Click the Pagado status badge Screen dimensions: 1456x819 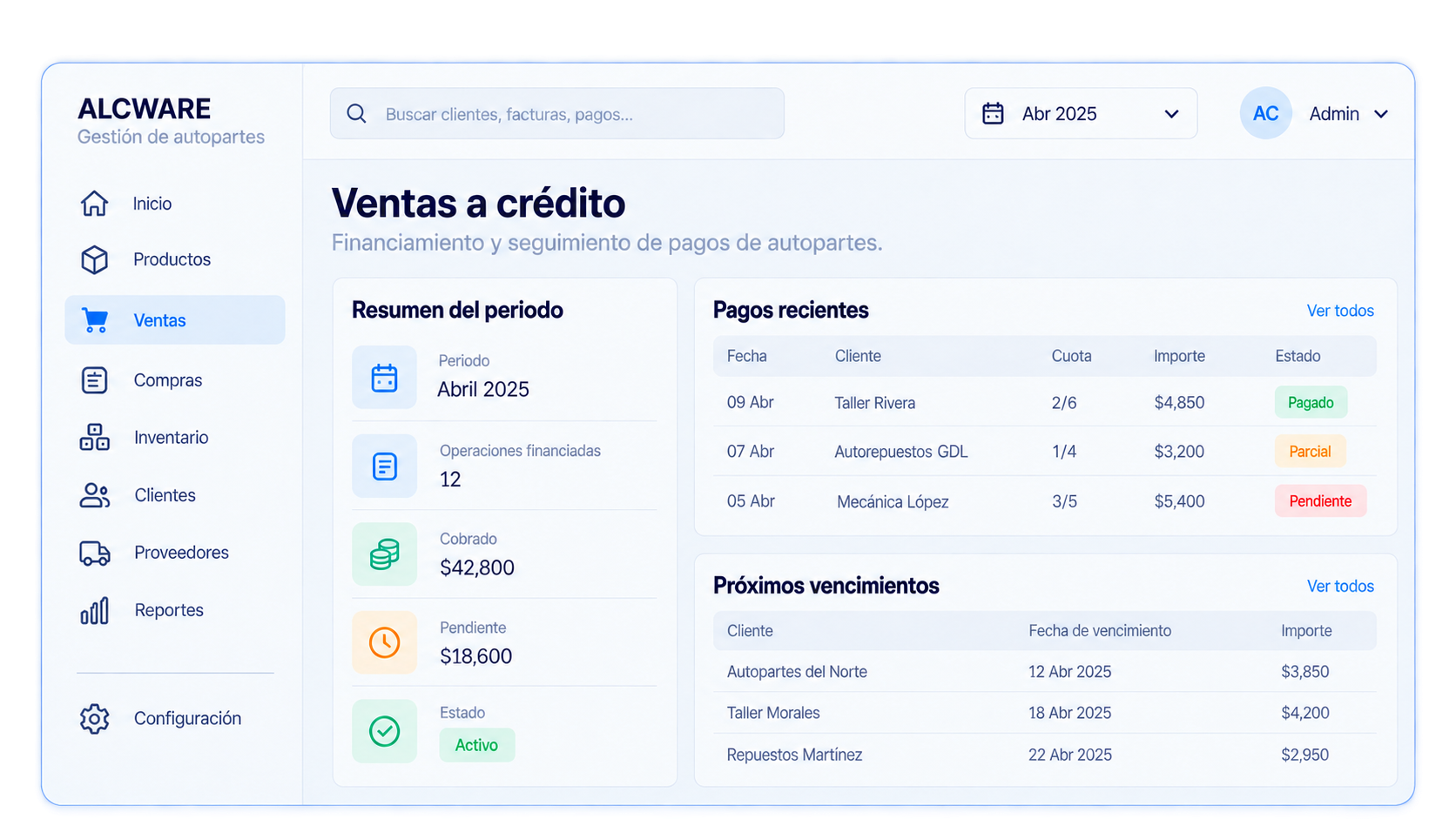[1311, 402]
